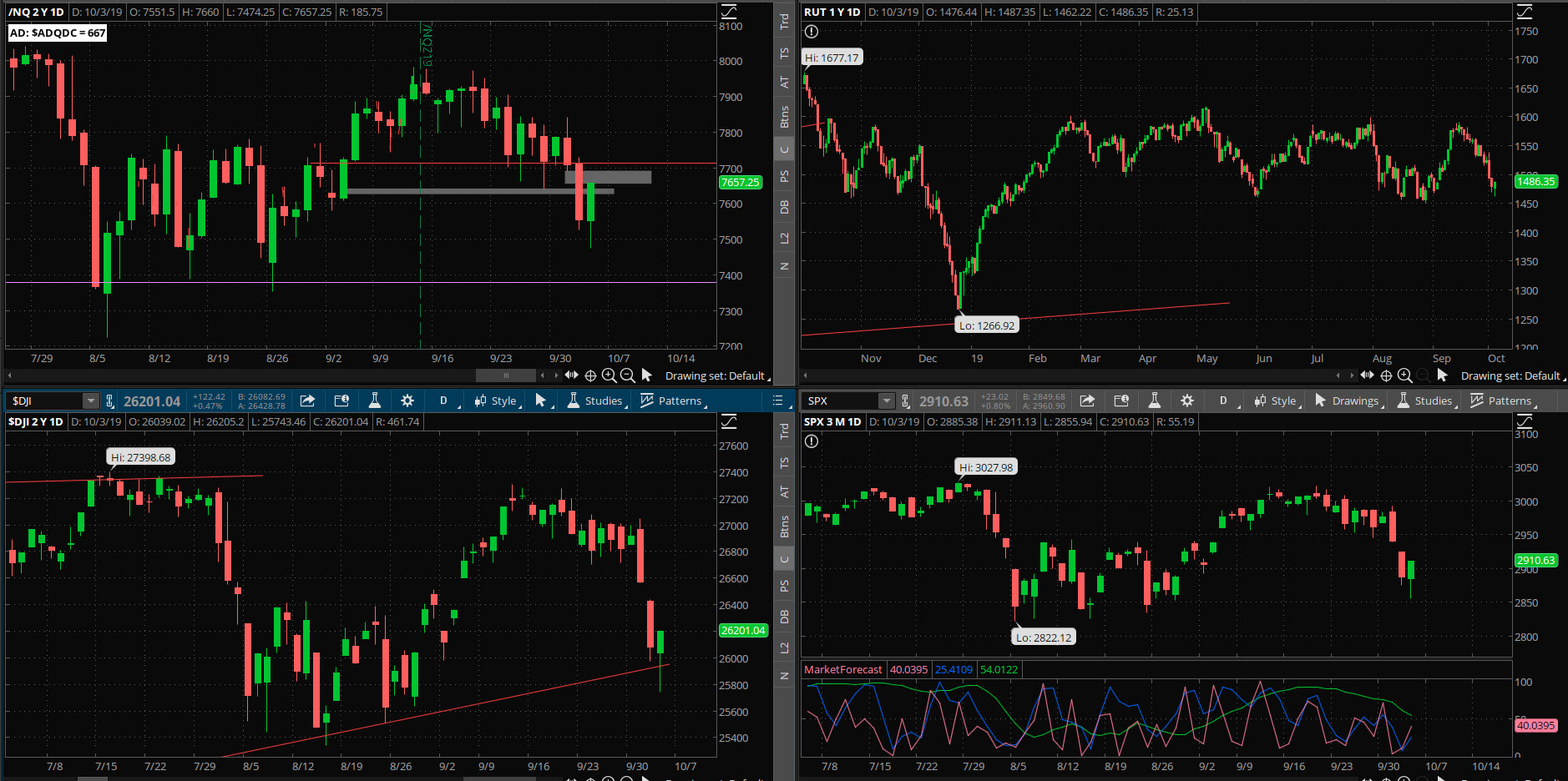Open Style dropdown in SPX toolbar
This screenshot has width=1568, height=781.
[1277, 401]
